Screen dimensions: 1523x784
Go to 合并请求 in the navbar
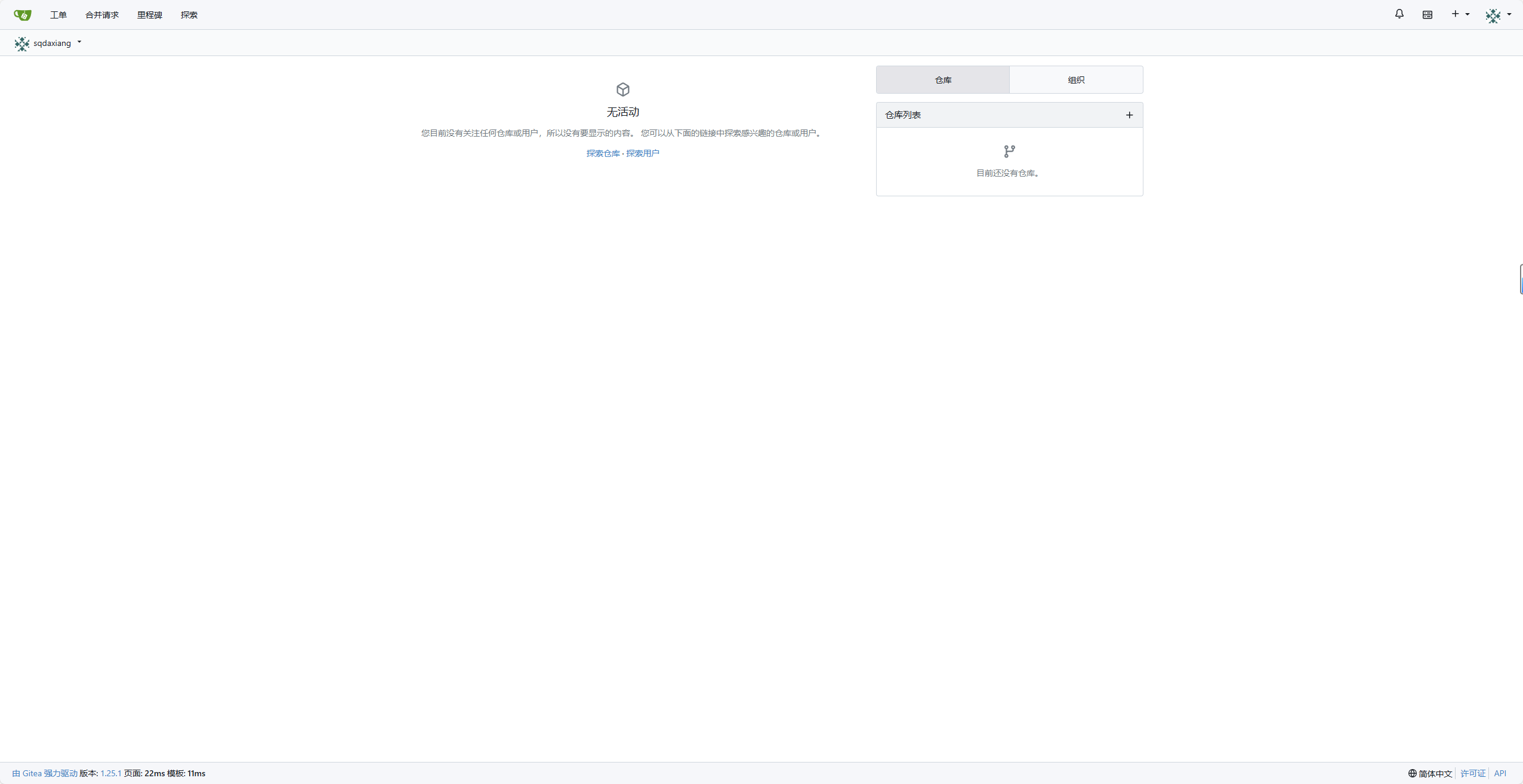coord(101,15)
